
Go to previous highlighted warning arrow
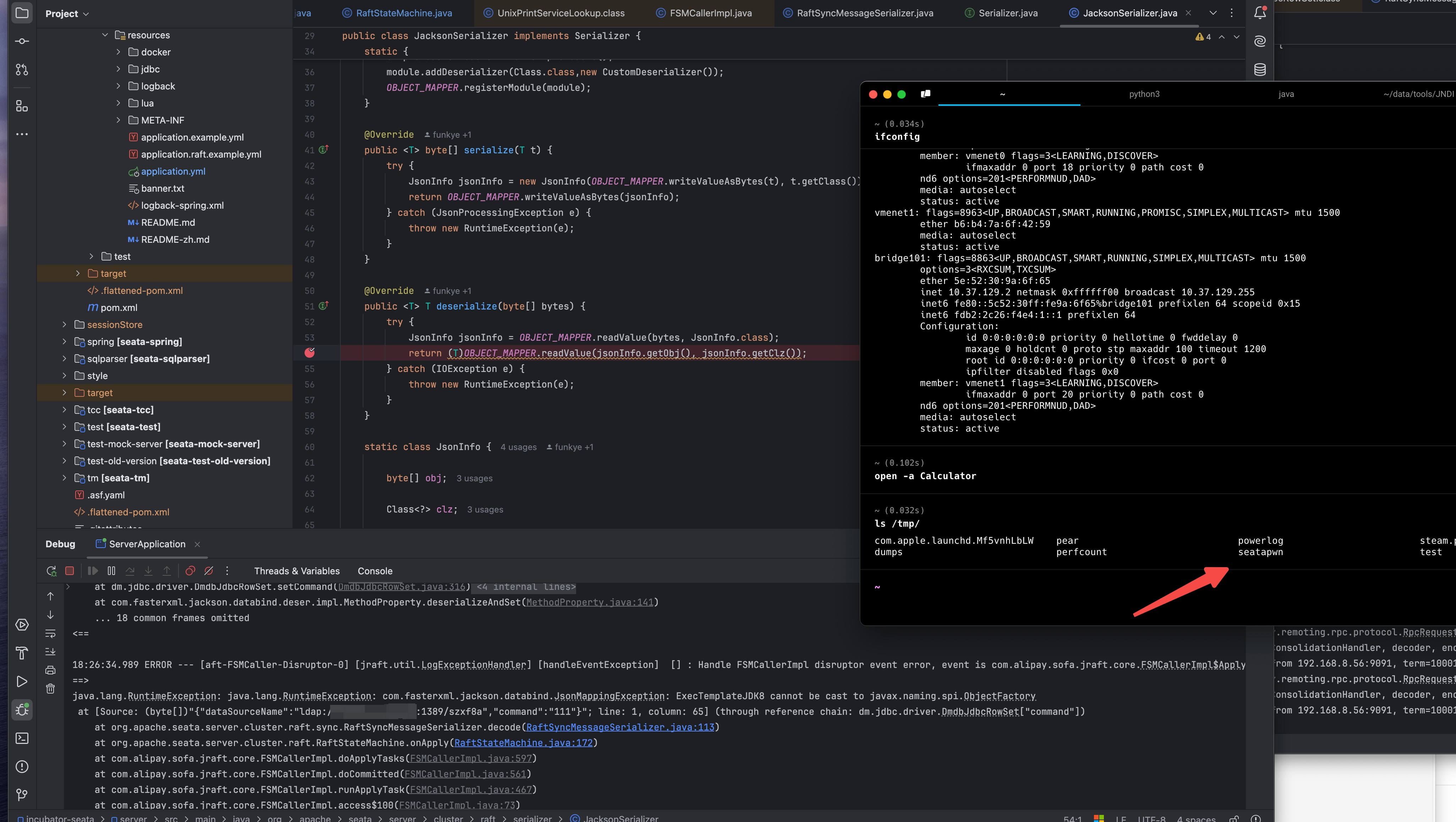tap(1221, 37)
